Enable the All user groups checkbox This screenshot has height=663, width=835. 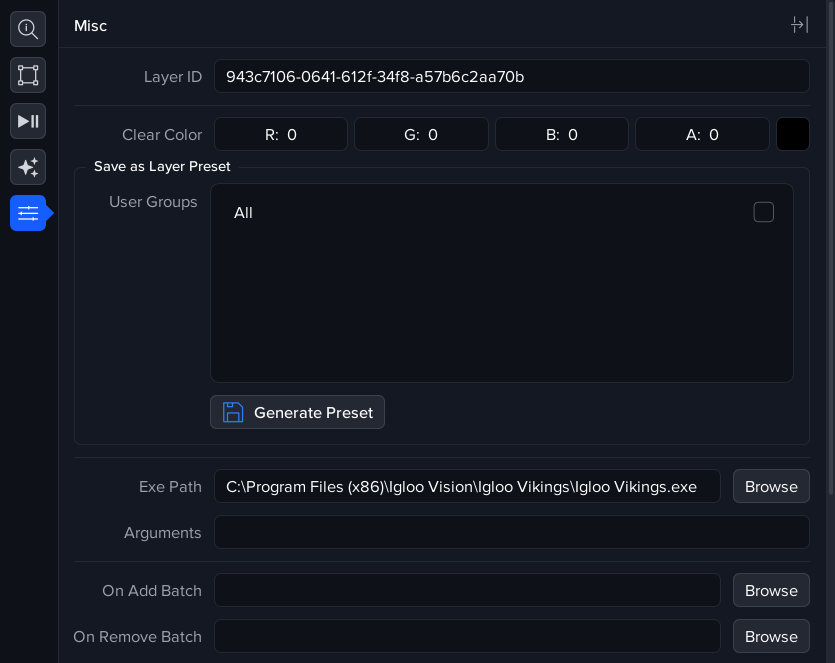(x=763, y=212)
